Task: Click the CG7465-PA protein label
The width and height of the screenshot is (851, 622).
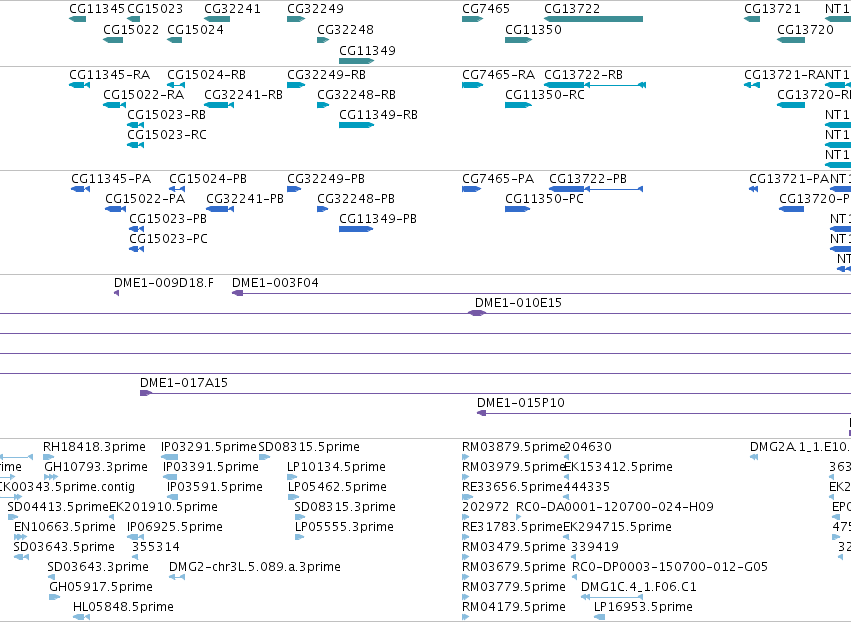Action: point(498,179)
